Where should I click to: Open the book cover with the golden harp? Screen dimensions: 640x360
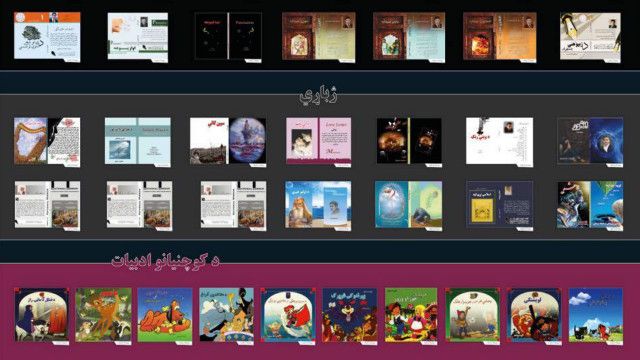click(x=47, y=142)
